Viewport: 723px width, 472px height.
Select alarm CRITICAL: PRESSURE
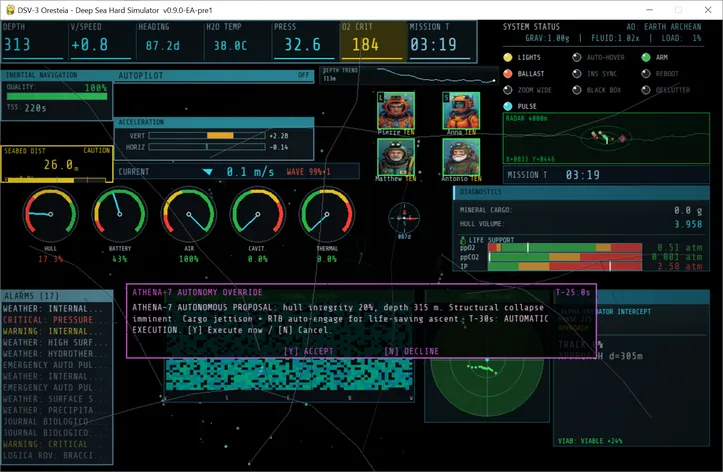pos(48,320)
